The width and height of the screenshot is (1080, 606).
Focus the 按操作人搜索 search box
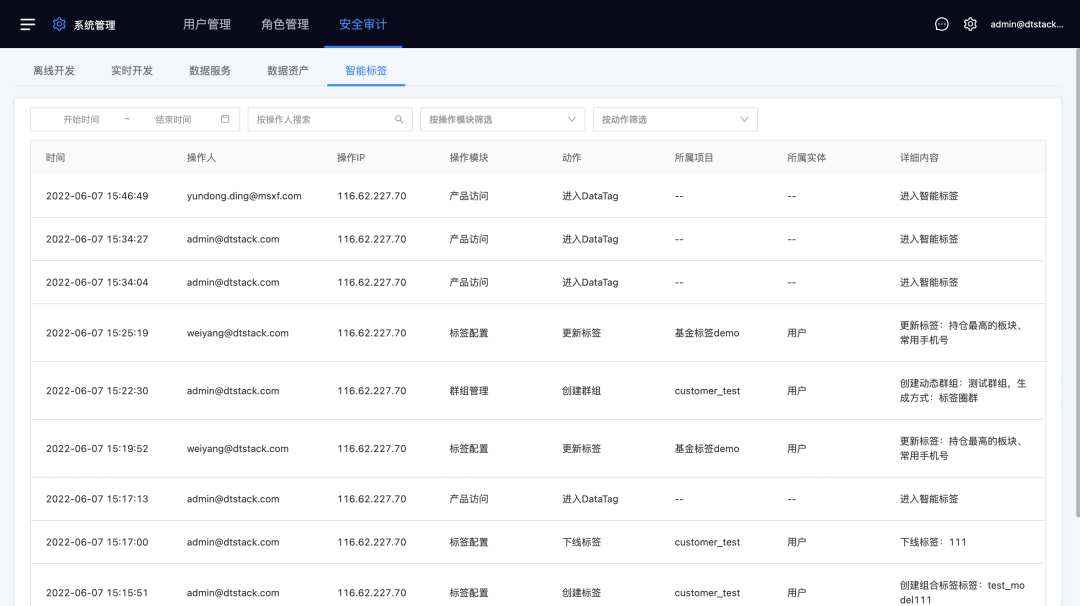click(320, 119)
